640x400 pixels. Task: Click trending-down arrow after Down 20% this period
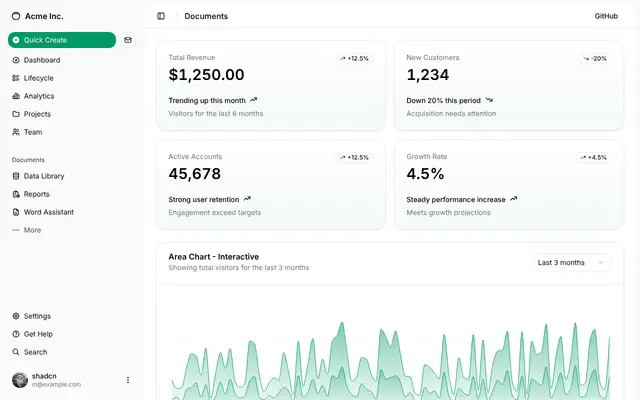489,100
